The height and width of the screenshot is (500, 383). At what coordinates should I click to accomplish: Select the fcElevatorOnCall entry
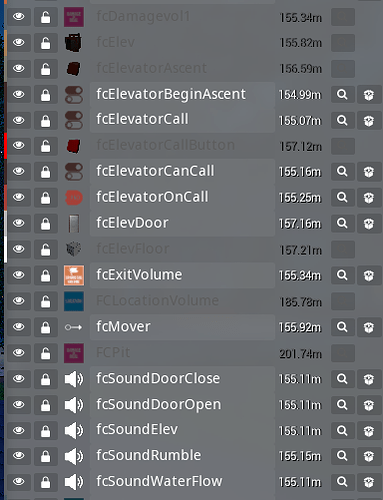click(182, 197)
